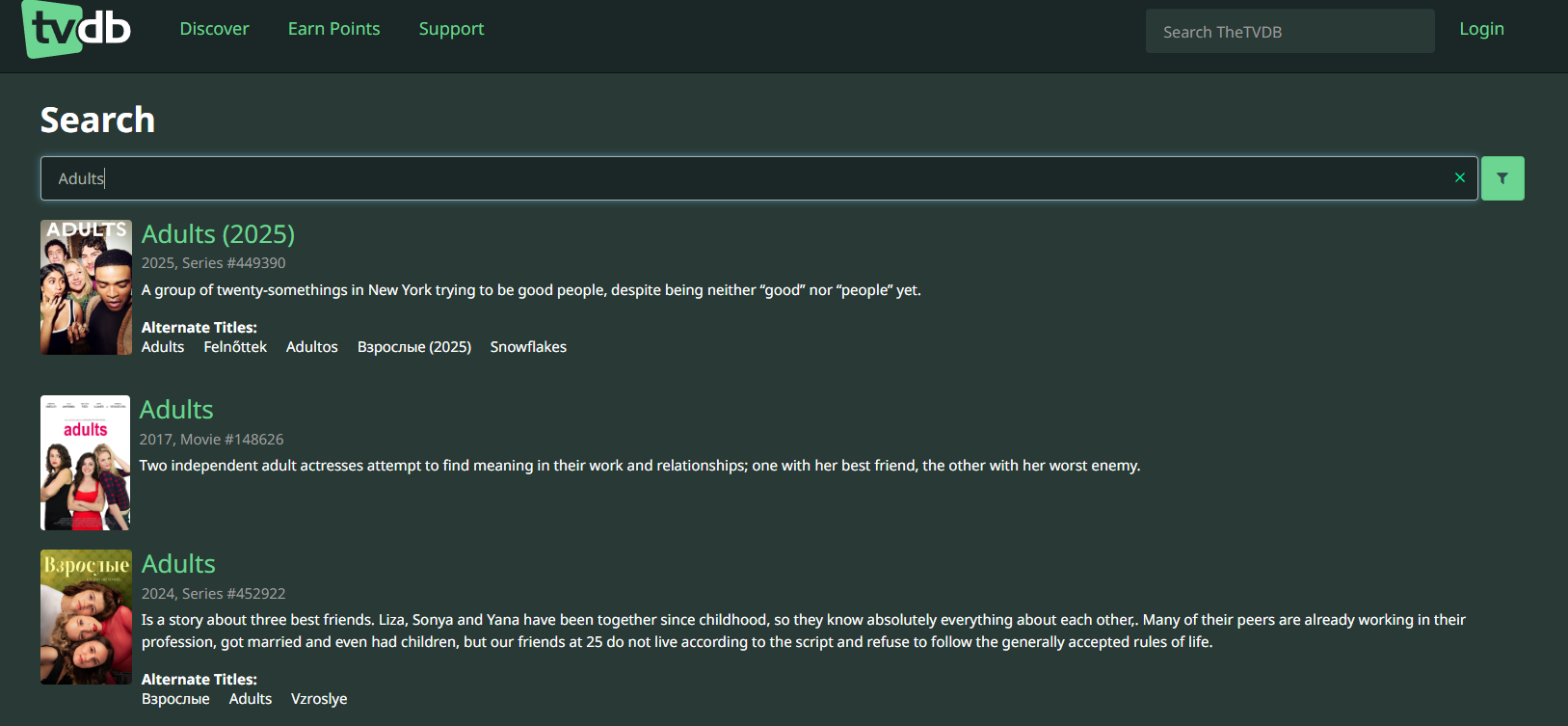Viewport: 1568px width, 726px height.
Task: Open the Adults 2024 series title link
Action: pyautogui.click(x=178, y=564)
